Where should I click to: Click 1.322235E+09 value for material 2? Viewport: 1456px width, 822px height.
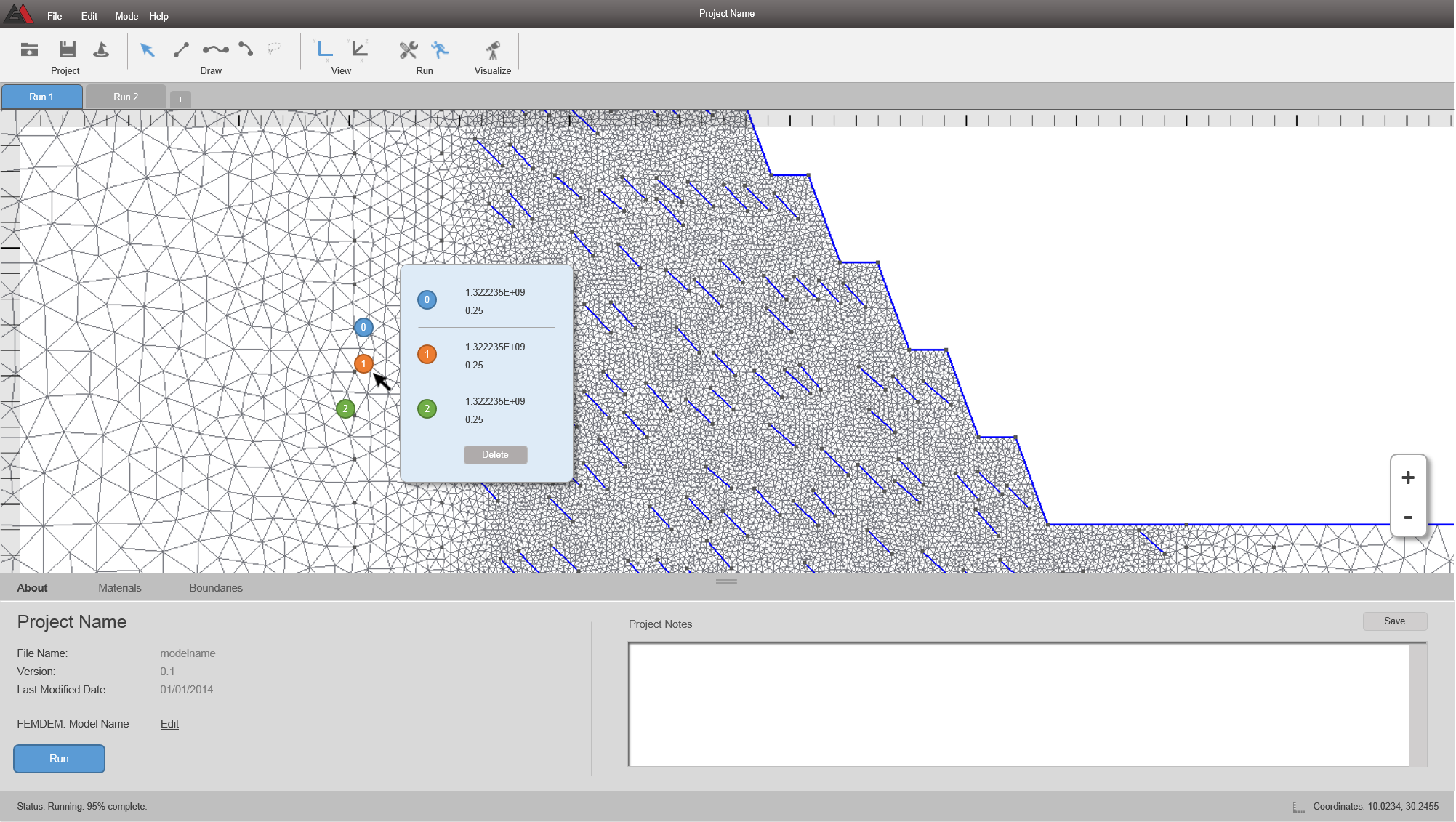point(495,401)
